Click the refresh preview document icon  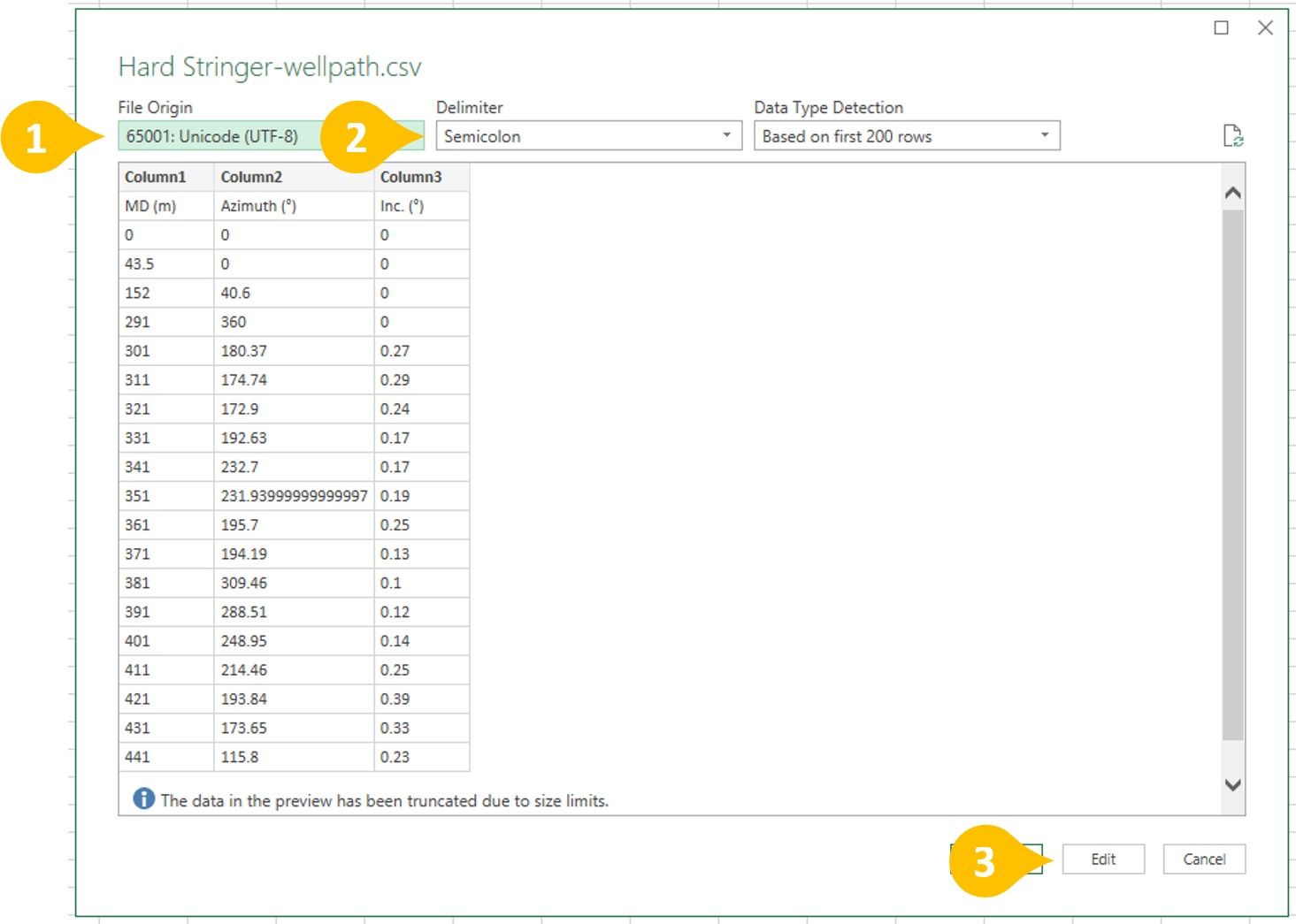coord(1232,136)
